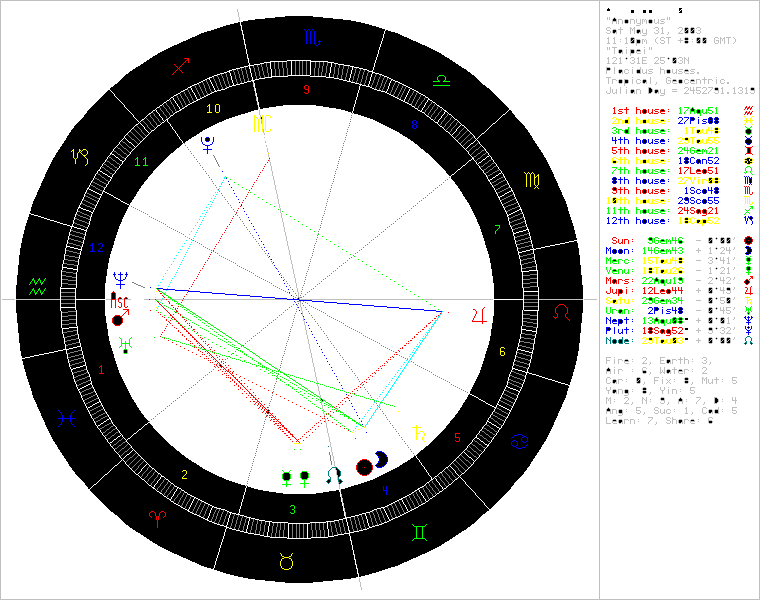The height and width of the screenshot is (600, 760).
Task: Select the Pluto glyph inside the chart
Action: tap(208, 145)
